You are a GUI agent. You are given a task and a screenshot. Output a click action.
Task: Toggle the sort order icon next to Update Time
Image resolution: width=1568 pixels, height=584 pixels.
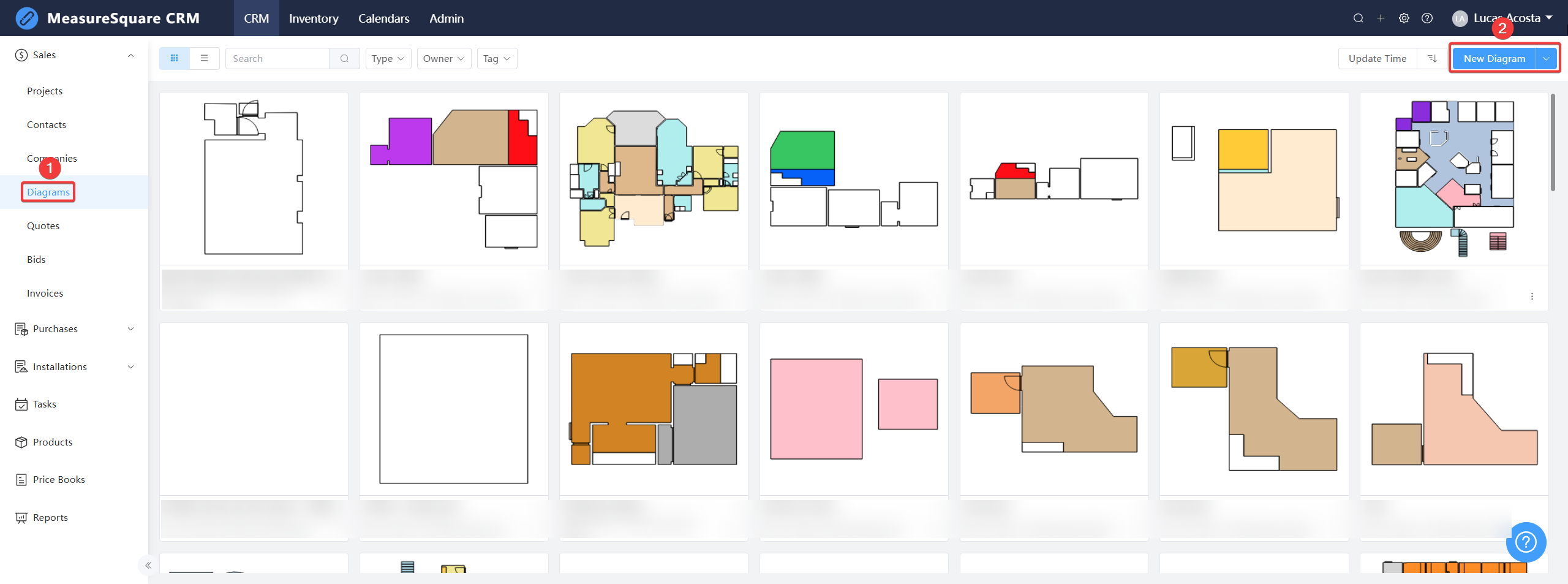1432,58
